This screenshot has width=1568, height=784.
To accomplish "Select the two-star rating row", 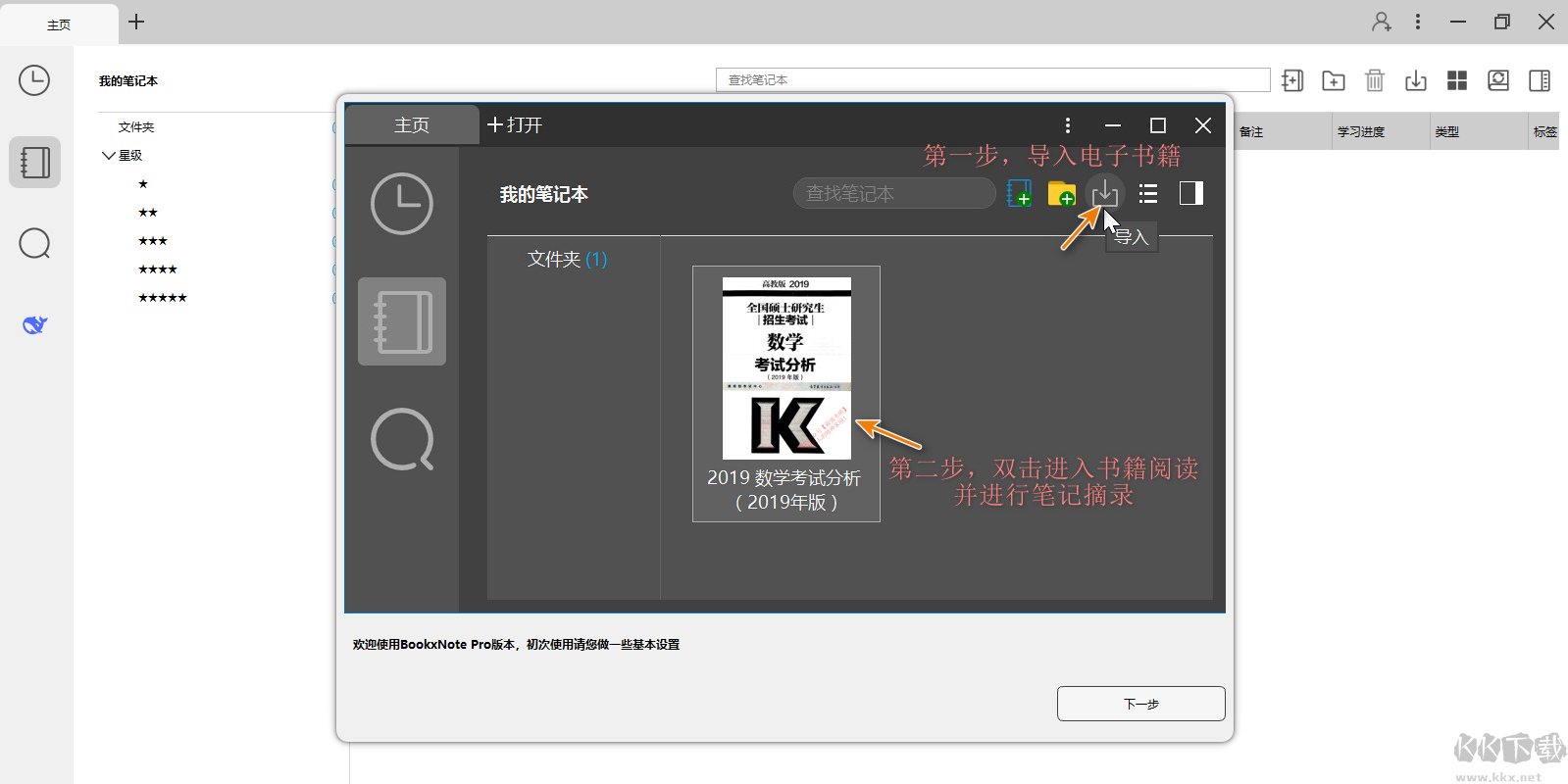I will 148,212.
